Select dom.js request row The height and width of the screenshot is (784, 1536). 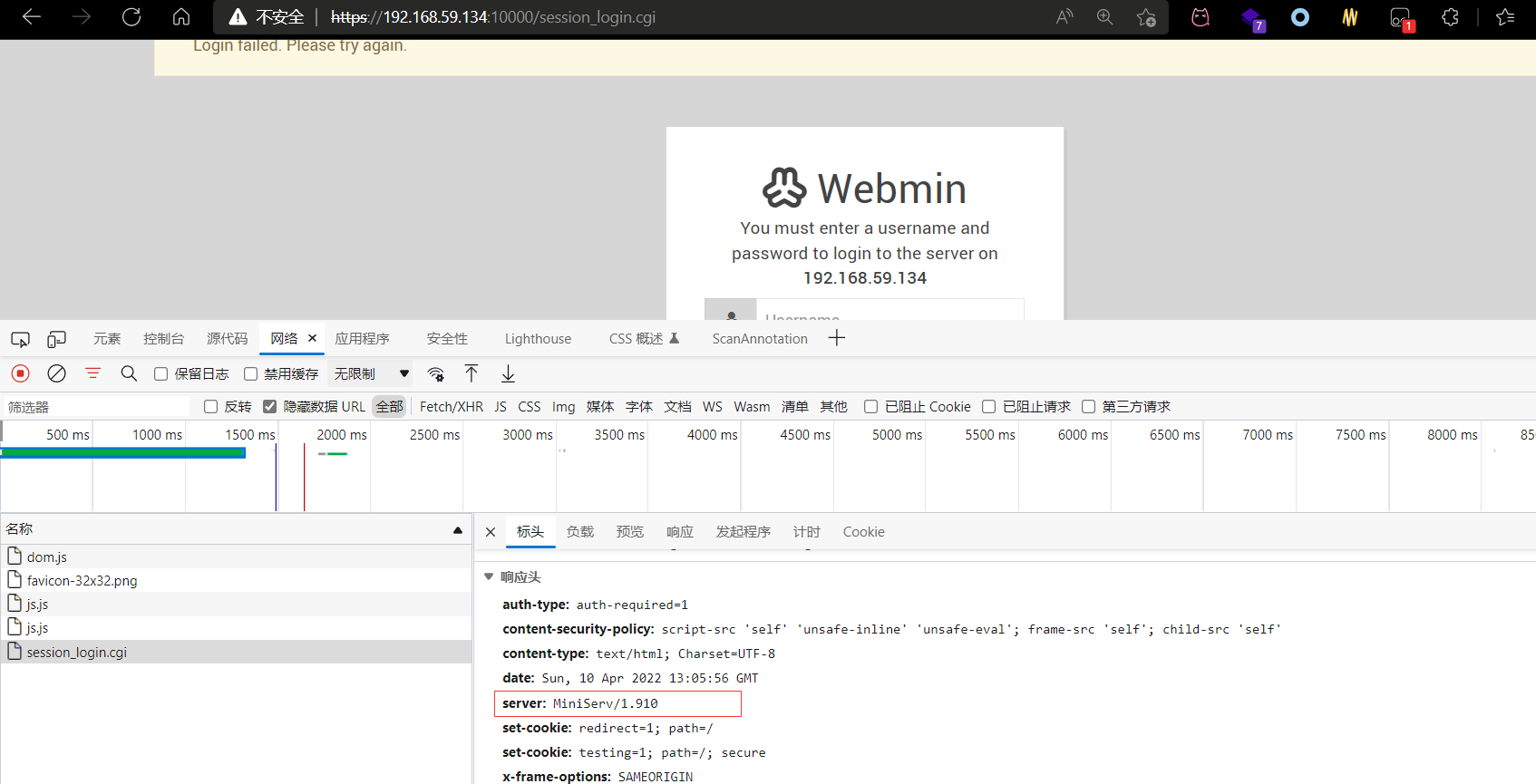(236, 557)
